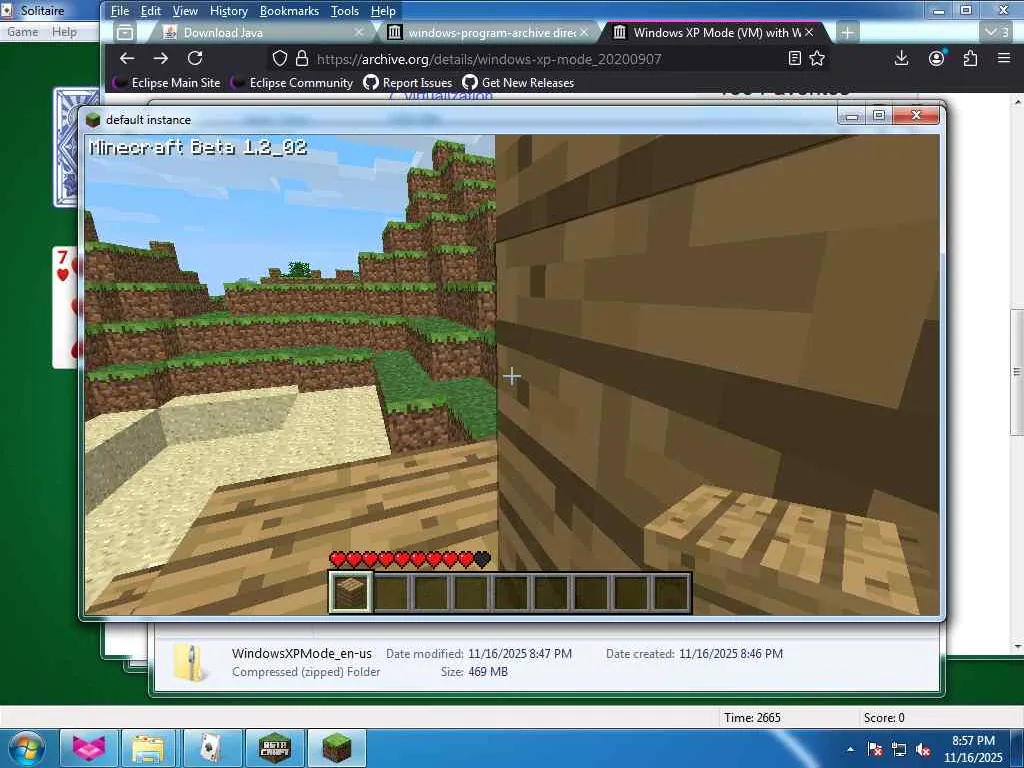Screen dimensions: 1024x768
Task: Open the Eclipse Community bookmark
Action: pyautogui.click(x=292, y=82)
